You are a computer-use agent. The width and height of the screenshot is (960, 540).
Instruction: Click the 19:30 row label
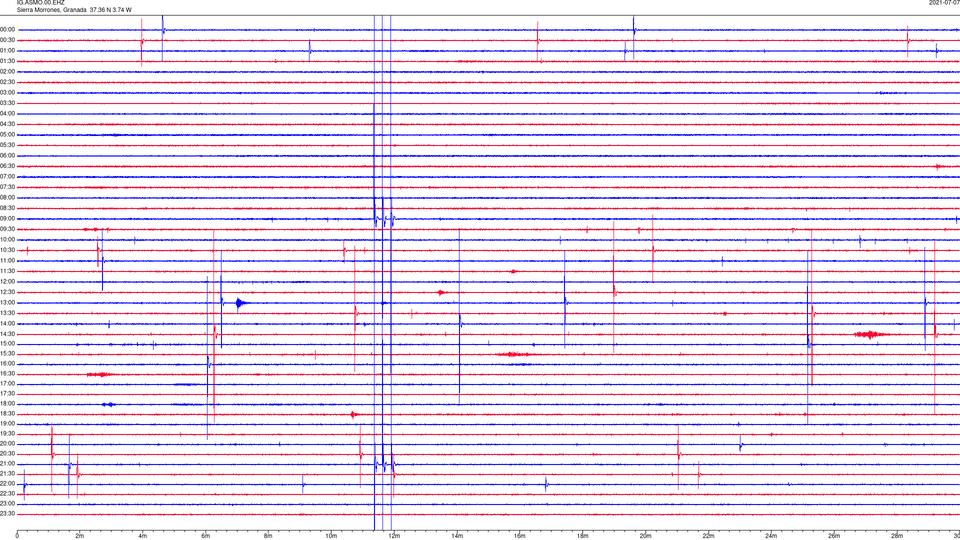tap(8, 434)
